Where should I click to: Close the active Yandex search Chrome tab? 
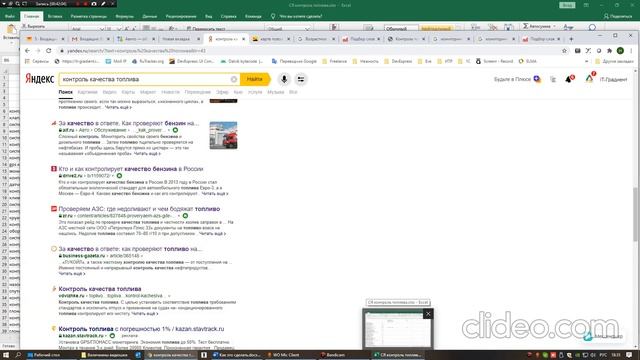pyautogui.click(x=244, y=39)
